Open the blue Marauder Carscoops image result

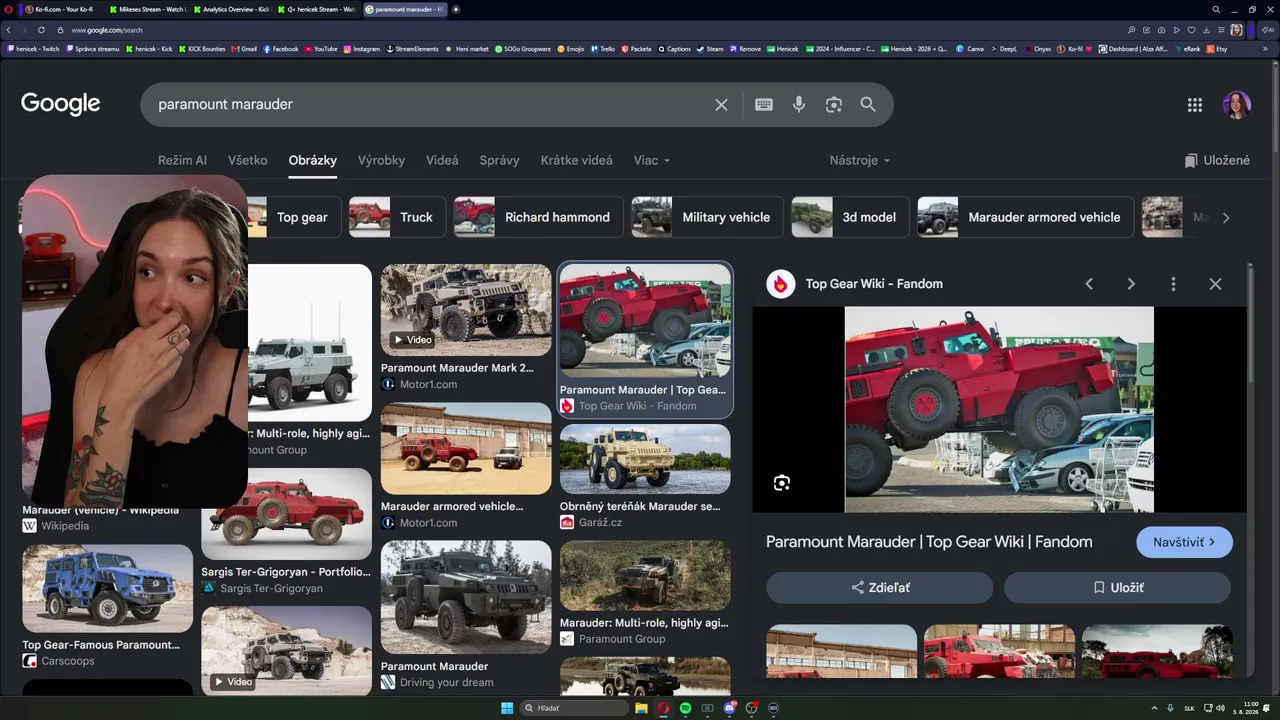tap(107, 589)
